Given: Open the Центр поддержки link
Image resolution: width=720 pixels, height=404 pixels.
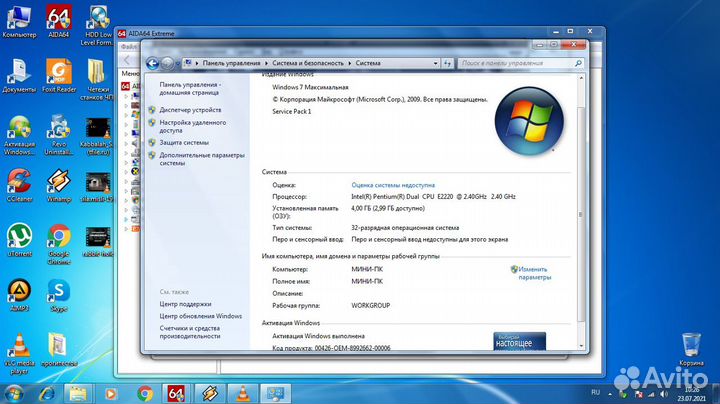Looking at the screenshot, I should click(185, 304).
